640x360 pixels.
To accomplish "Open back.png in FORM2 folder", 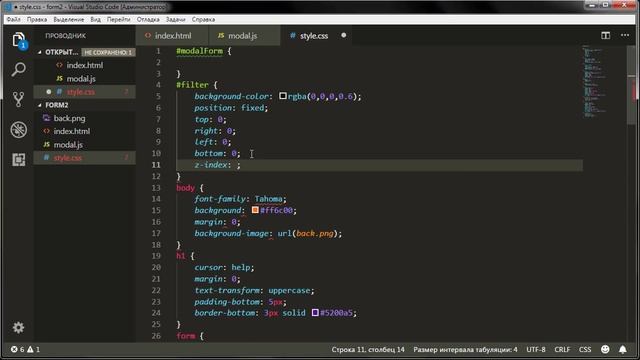I will click(85, 118).
